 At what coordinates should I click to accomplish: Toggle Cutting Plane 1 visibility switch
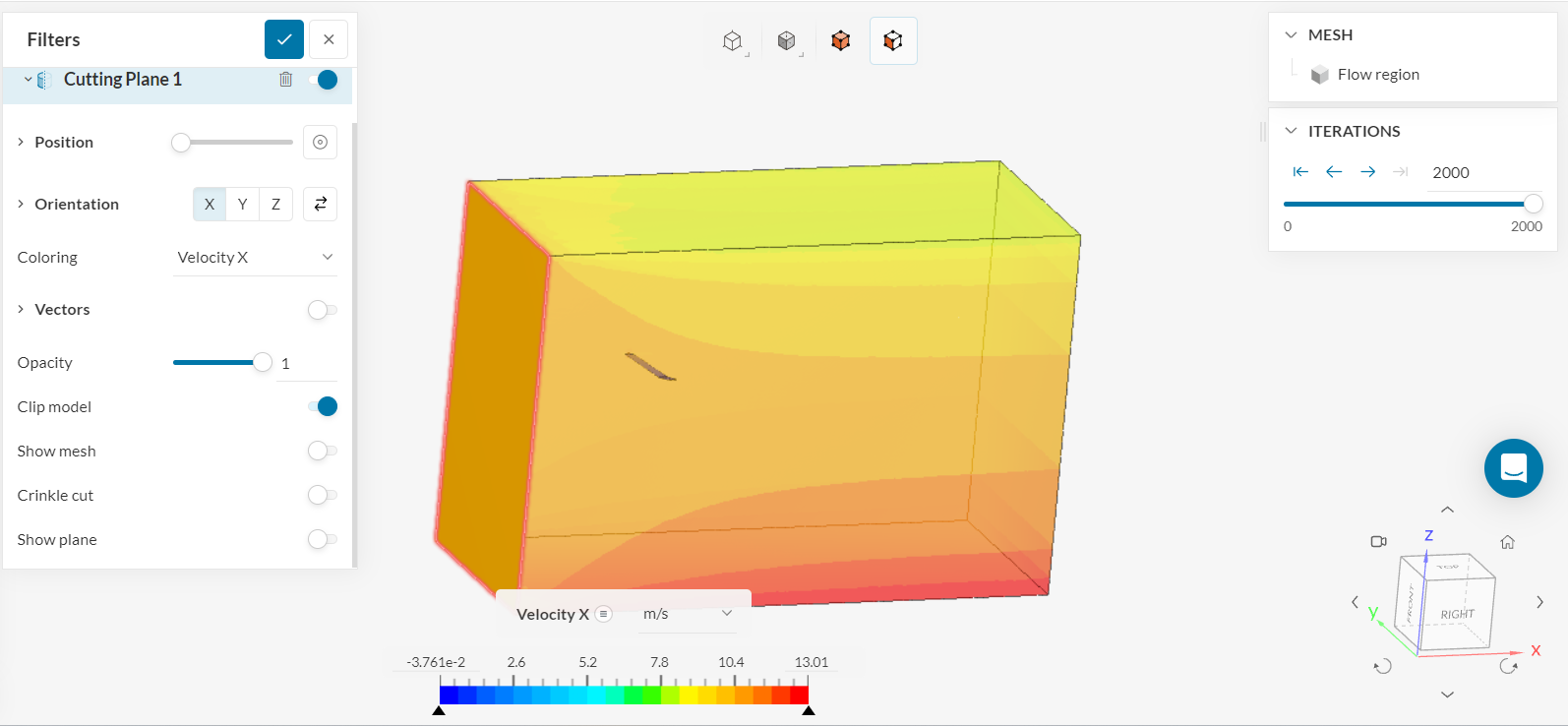point(323,80)
